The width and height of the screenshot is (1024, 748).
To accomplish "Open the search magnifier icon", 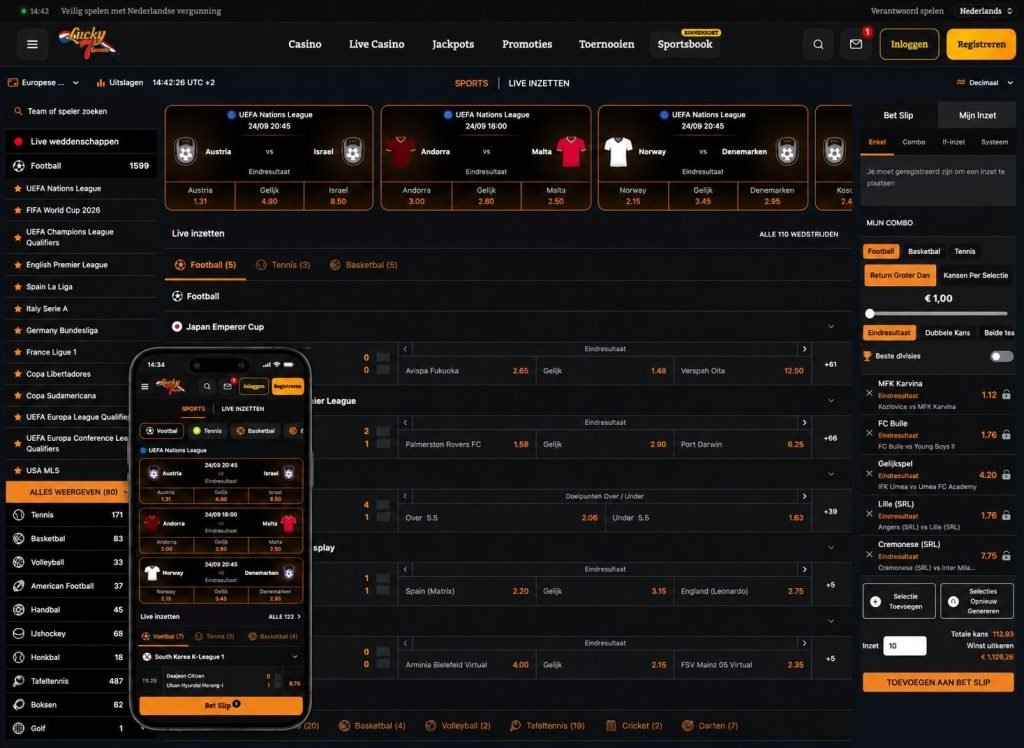I will [x=818, y=44].
